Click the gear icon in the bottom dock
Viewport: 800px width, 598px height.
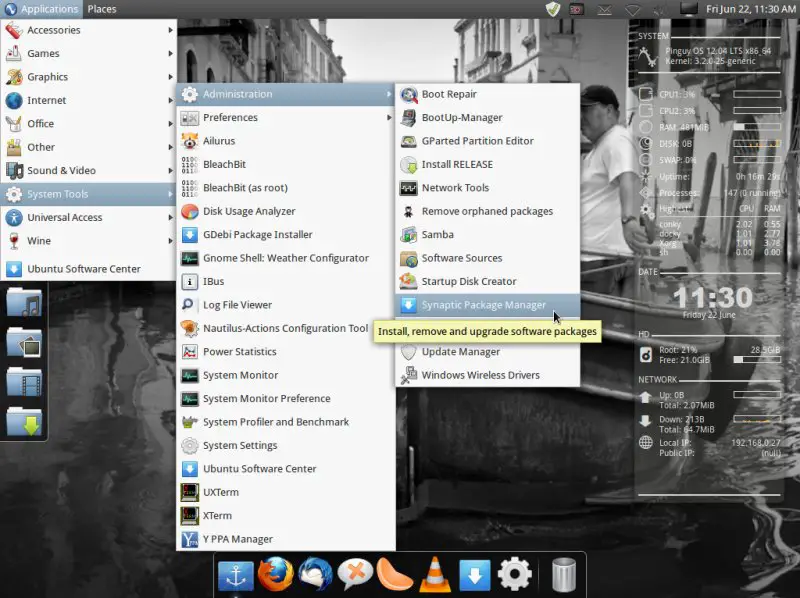(x=514, y=574)
